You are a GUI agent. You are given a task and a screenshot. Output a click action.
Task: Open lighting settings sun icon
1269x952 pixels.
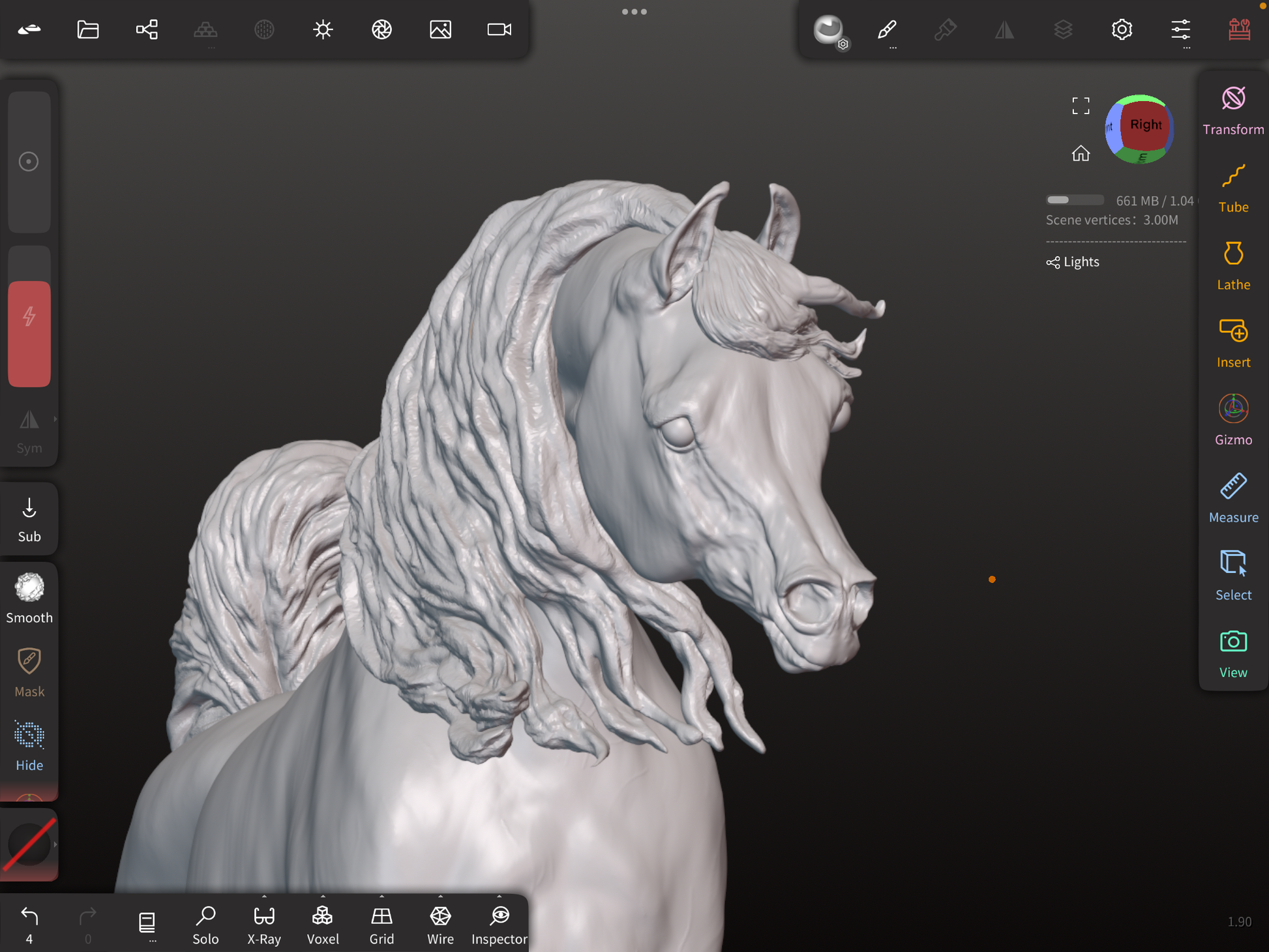323,29
